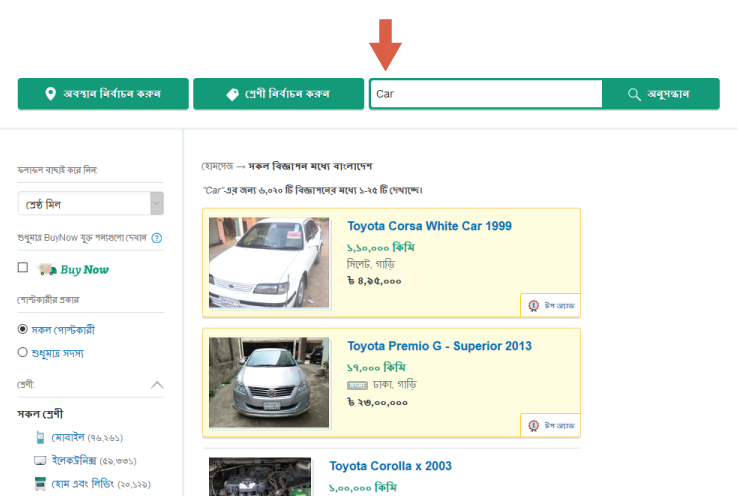Click the Toyota Premio price text

pos(377,402)
